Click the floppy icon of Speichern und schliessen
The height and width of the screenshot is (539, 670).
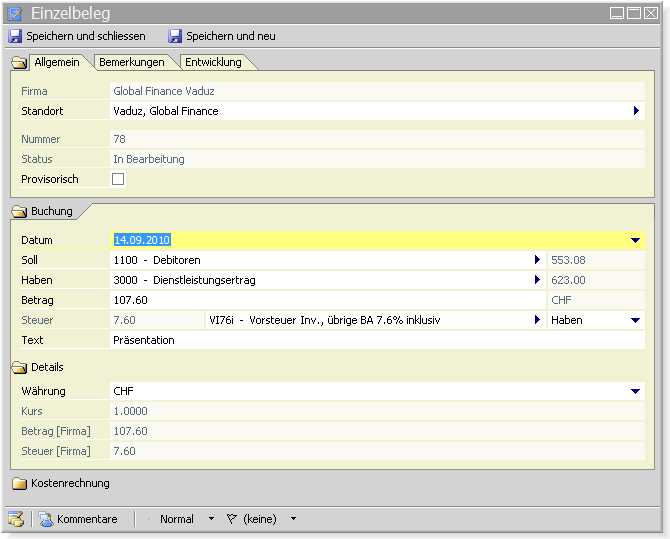coord(15,36)
